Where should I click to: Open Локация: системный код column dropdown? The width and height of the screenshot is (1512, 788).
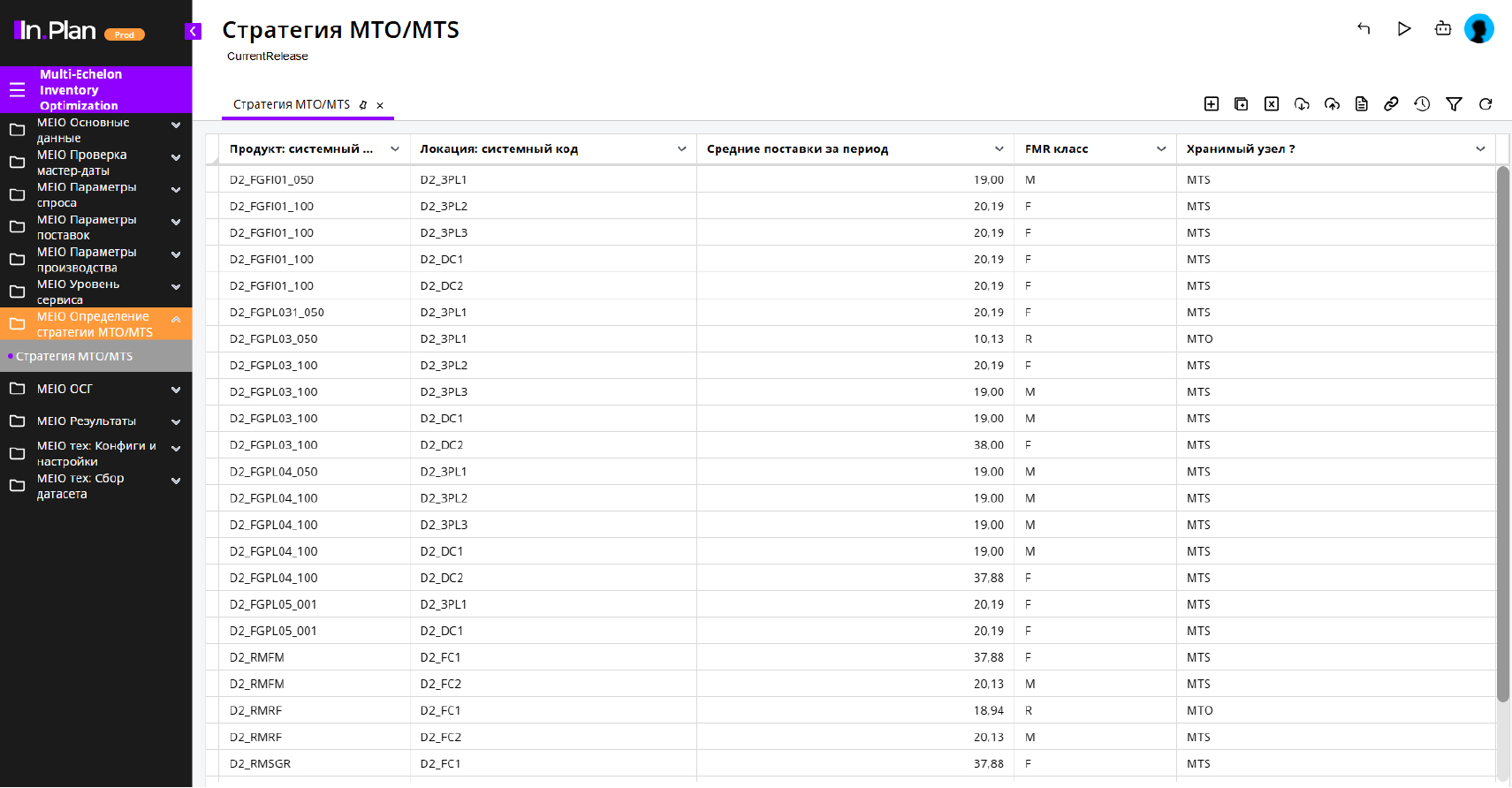click(x=681, y=149)
